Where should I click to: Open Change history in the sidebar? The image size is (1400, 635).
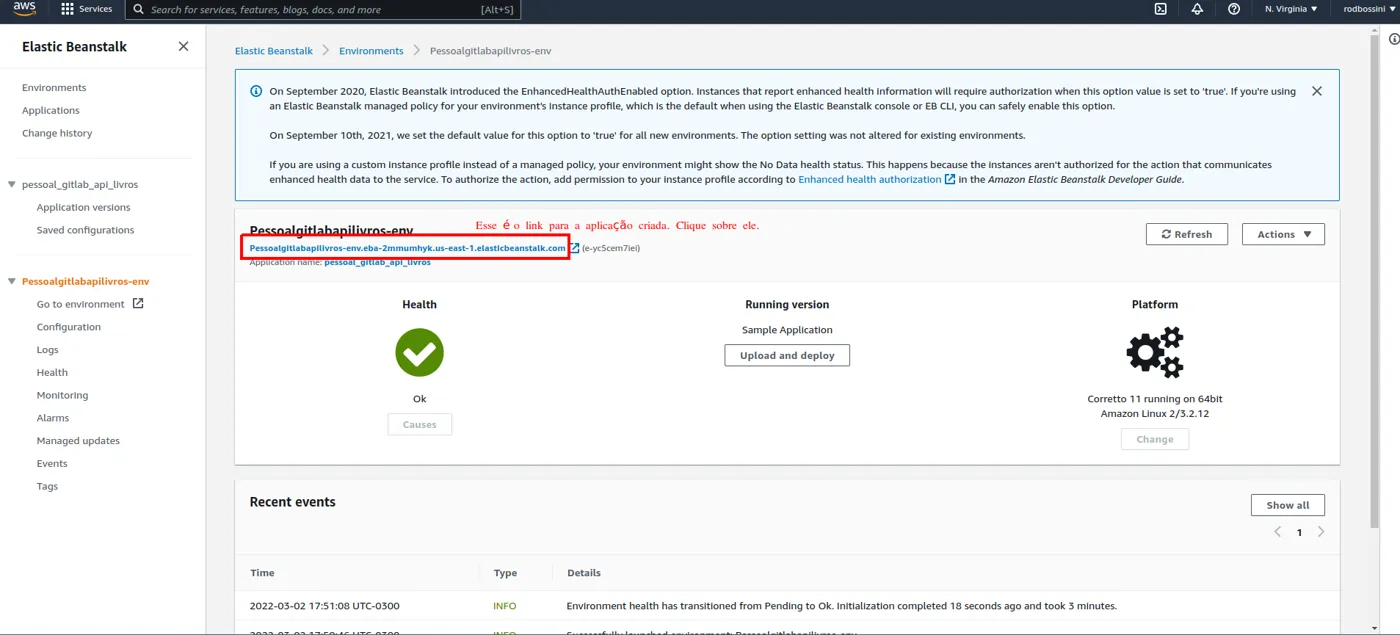click(57, 133)
